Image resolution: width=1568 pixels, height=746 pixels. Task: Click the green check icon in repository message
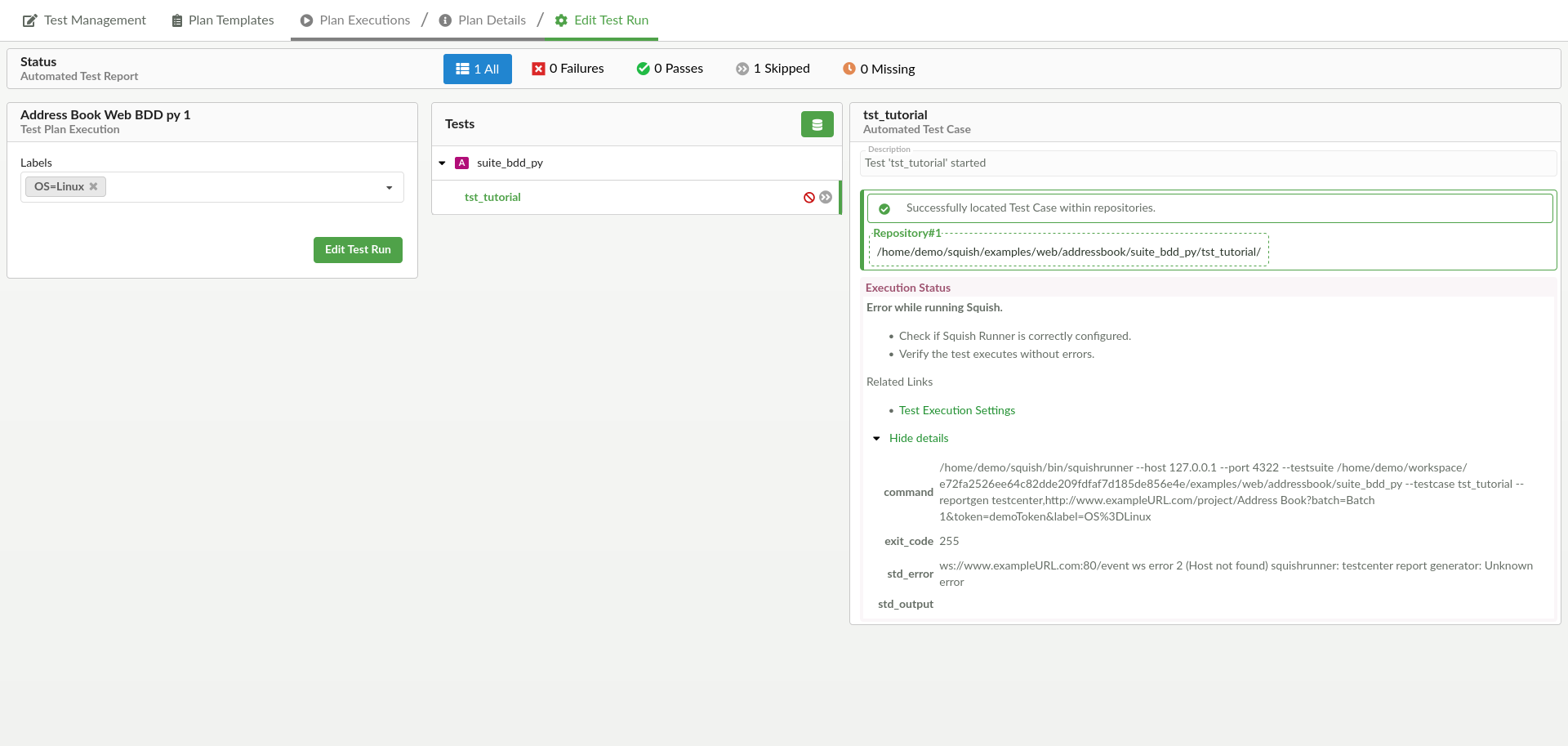[x=884, y=209]
